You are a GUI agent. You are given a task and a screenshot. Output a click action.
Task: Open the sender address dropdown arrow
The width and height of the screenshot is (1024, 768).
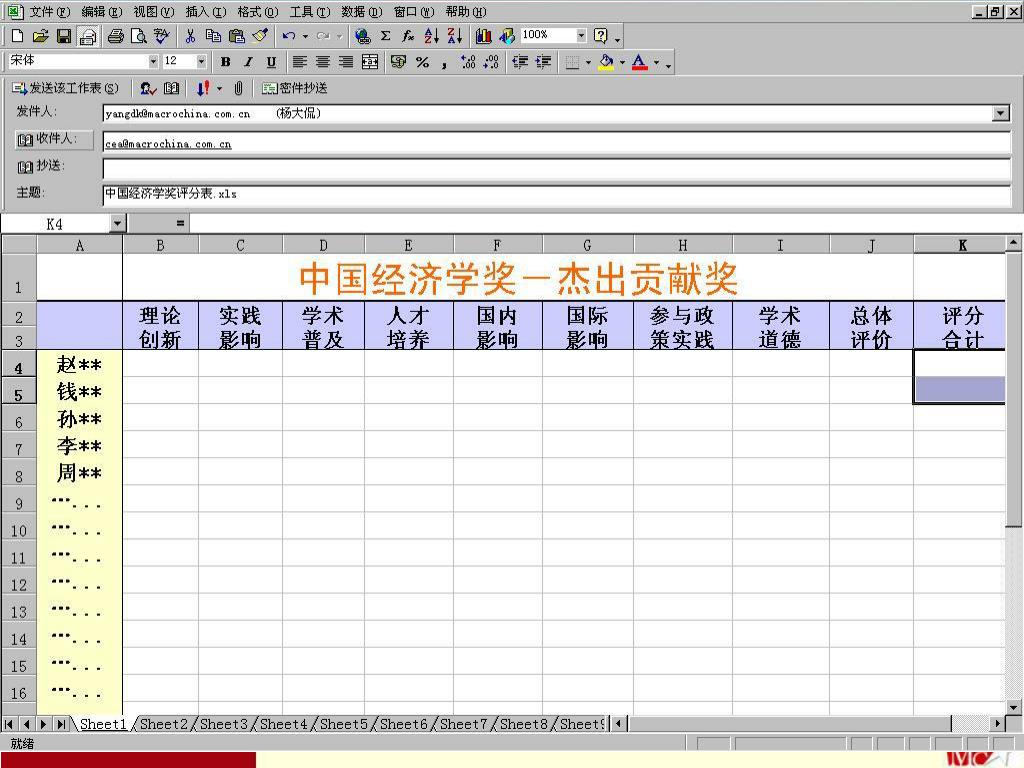(1001, 114)
